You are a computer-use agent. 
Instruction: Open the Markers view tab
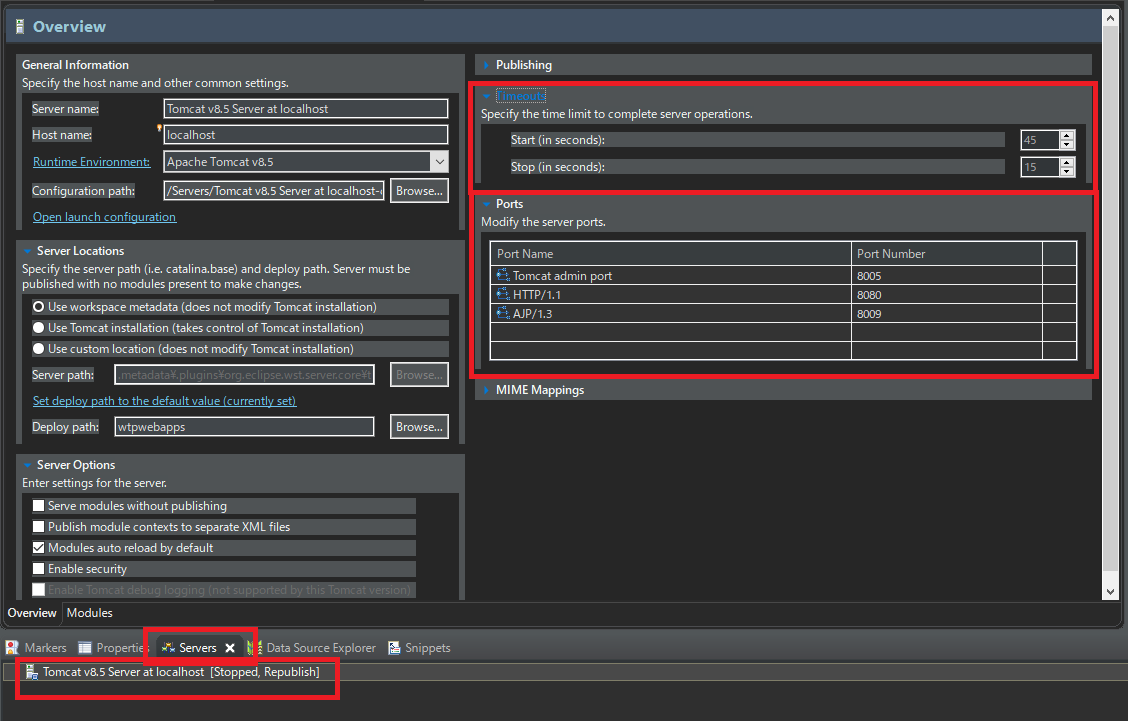37,648
